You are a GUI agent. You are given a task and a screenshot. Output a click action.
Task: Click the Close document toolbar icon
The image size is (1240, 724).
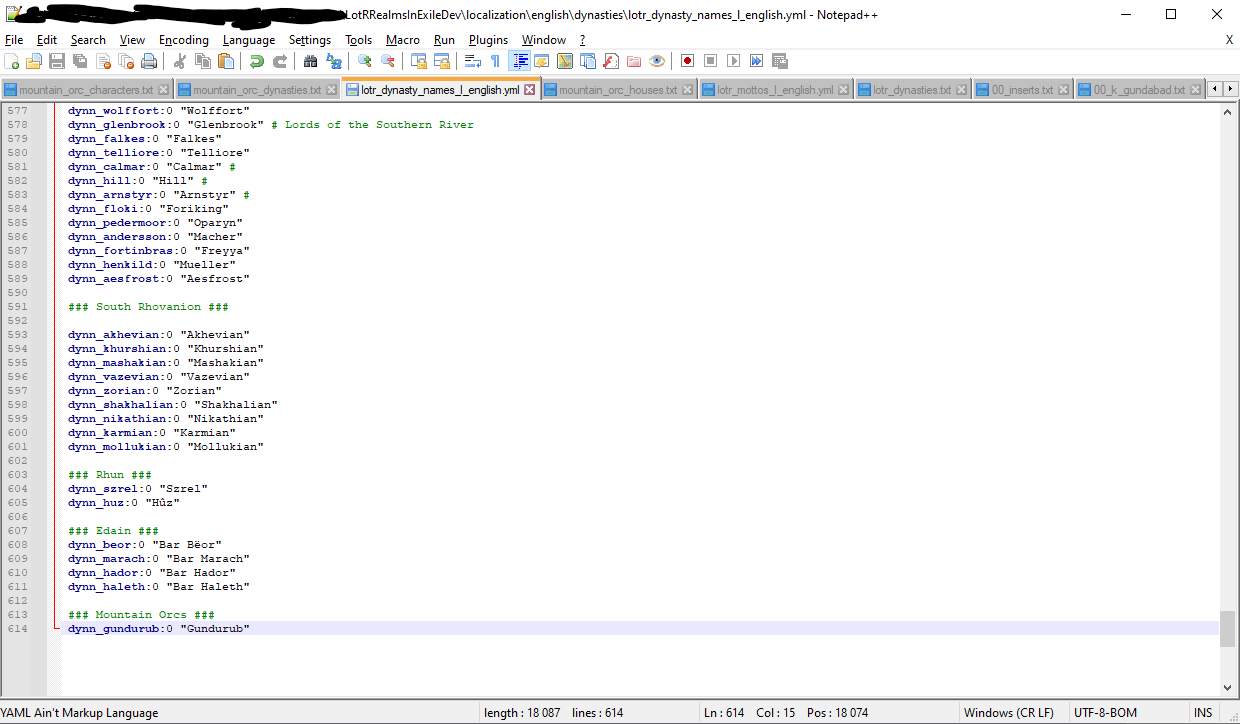pyautogui.click(x=103, y=61)
